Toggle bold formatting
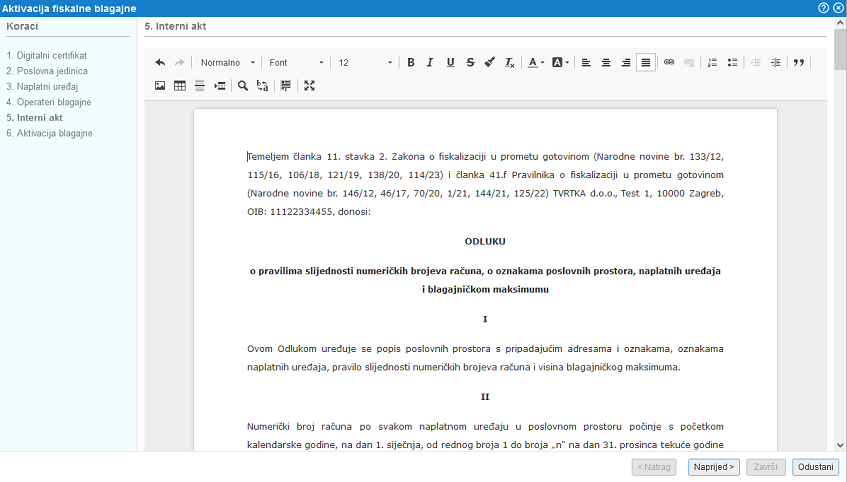This screenshot has width=847, height=482. [411, 63]
